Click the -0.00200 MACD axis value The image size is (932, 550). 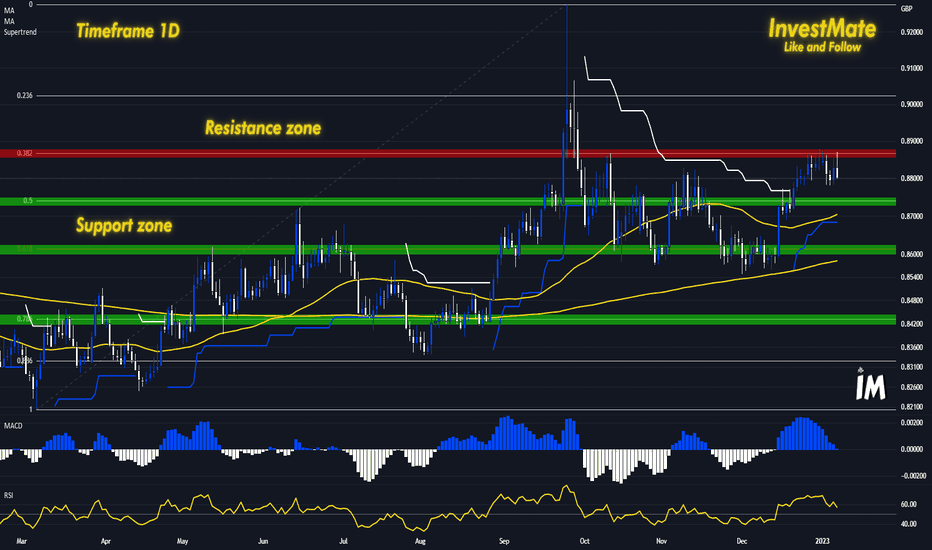[x=911, y=476]
